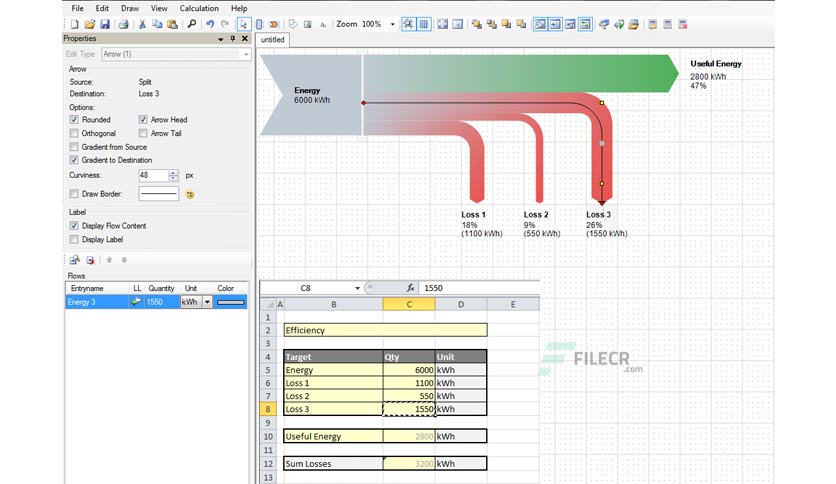Uncheck the Rounded option
The image size is (836, 484).
click(x=74, y=120)
